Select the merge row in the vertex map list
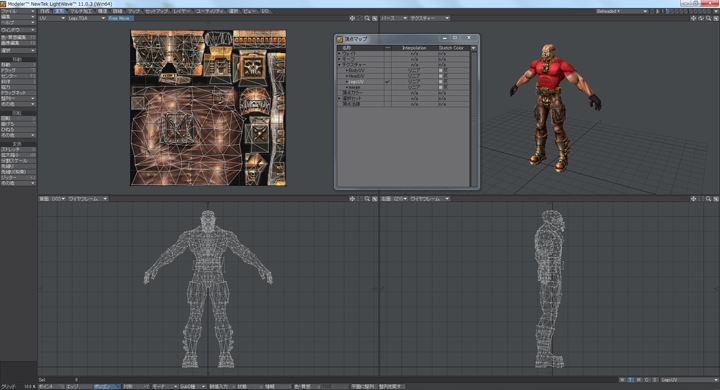 pos(403,87)
